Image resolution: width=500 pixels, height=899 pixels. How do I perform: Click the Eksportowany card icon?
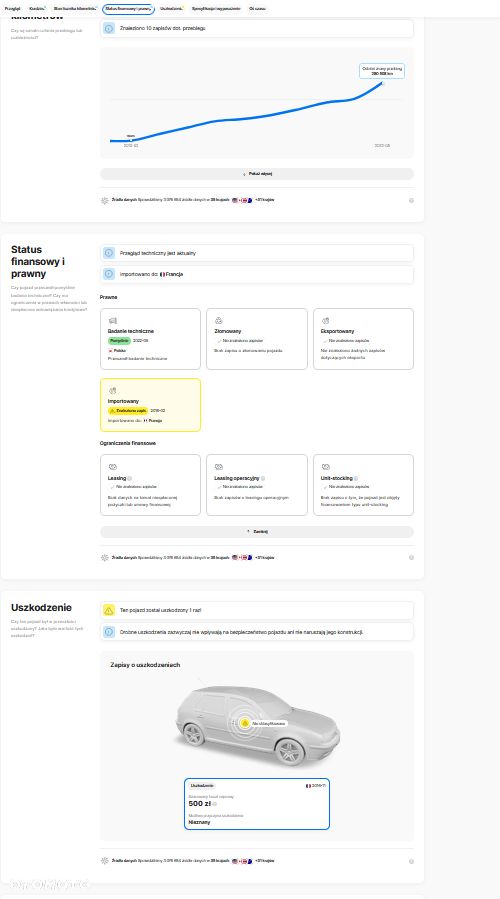tap(325, 320)
